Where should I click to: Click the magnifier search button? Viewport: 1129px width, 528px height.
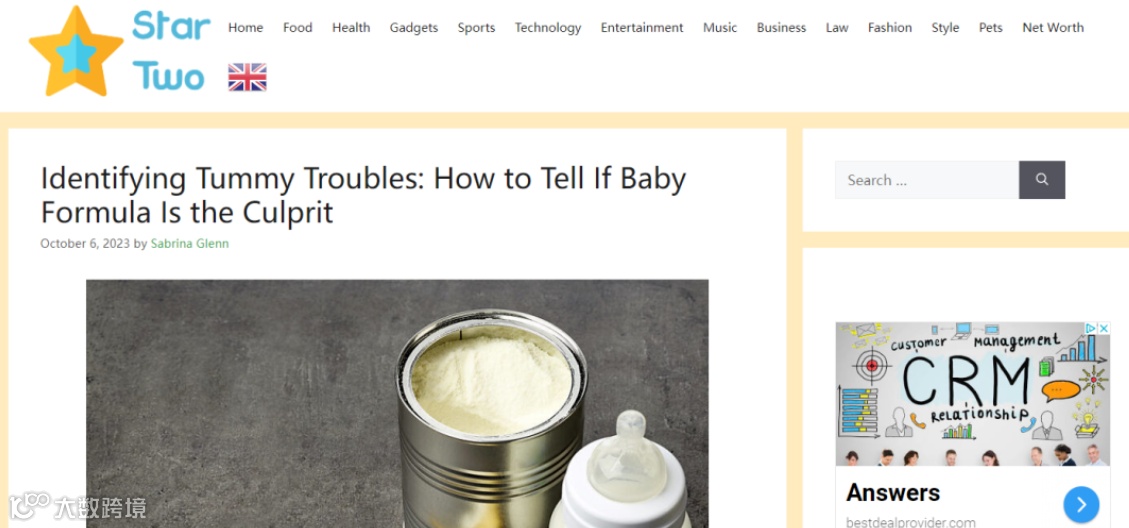[x=1042, y=179]
